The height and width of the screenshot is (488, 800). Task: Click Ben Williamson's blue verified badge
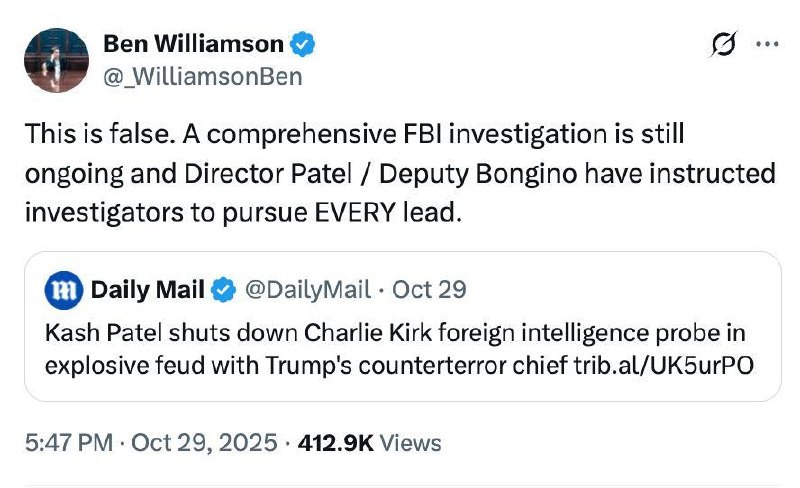tap(304, 44)
